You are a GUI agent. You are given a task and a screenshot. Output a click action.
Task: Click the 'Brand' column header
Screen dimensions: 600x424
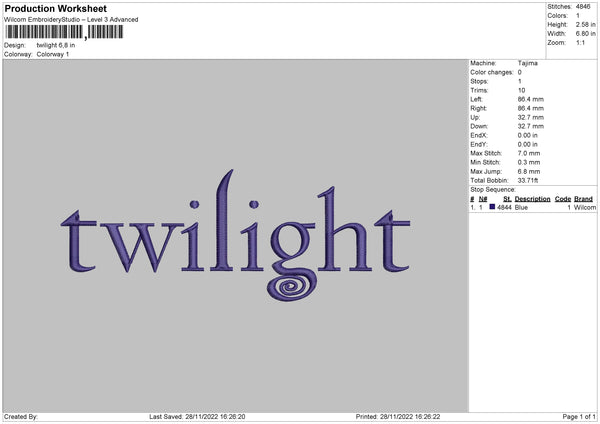pos(584,199)
